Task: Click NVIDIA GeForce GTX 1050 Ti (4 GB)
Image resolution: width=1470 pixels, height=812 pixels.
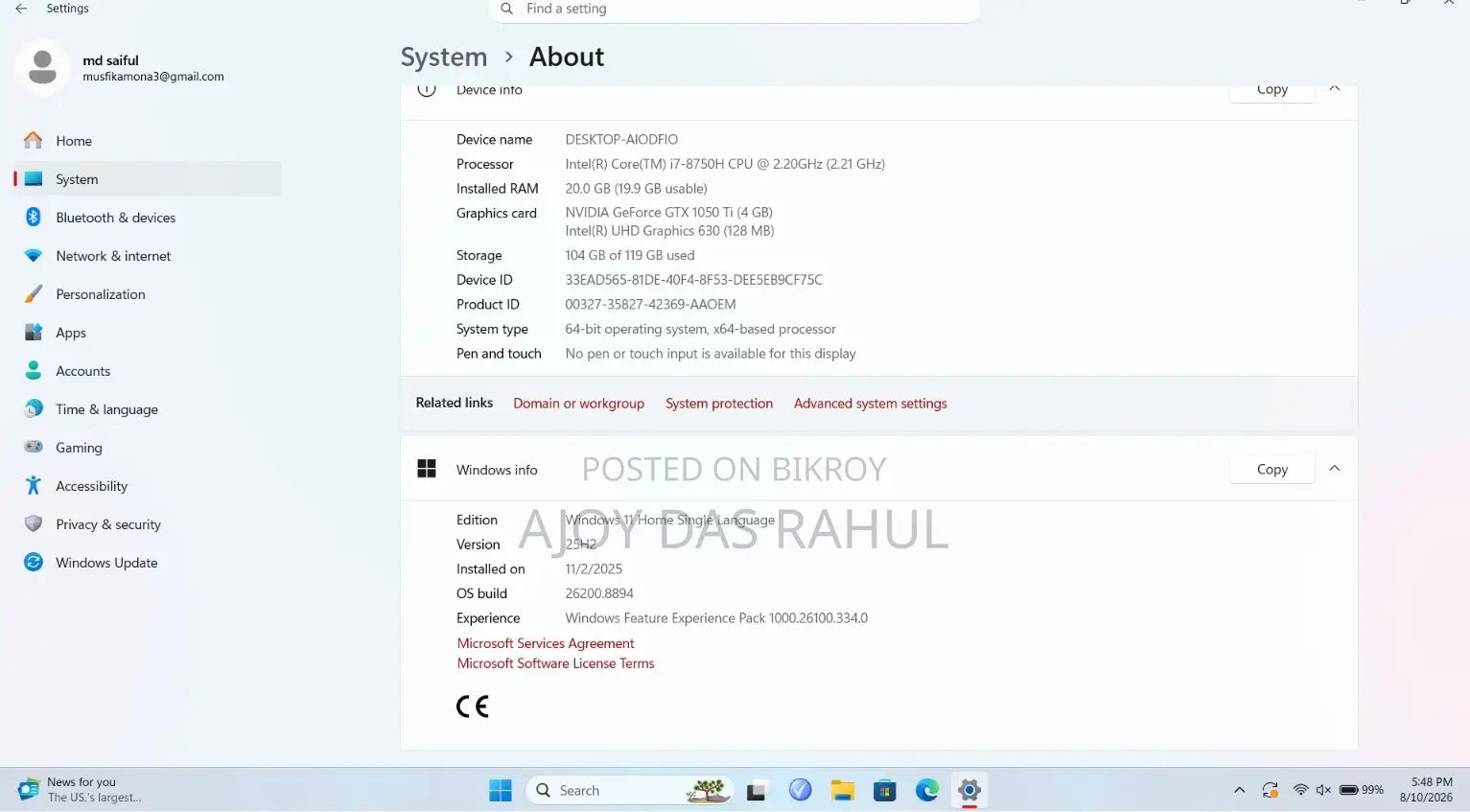Action: [668, 213]
